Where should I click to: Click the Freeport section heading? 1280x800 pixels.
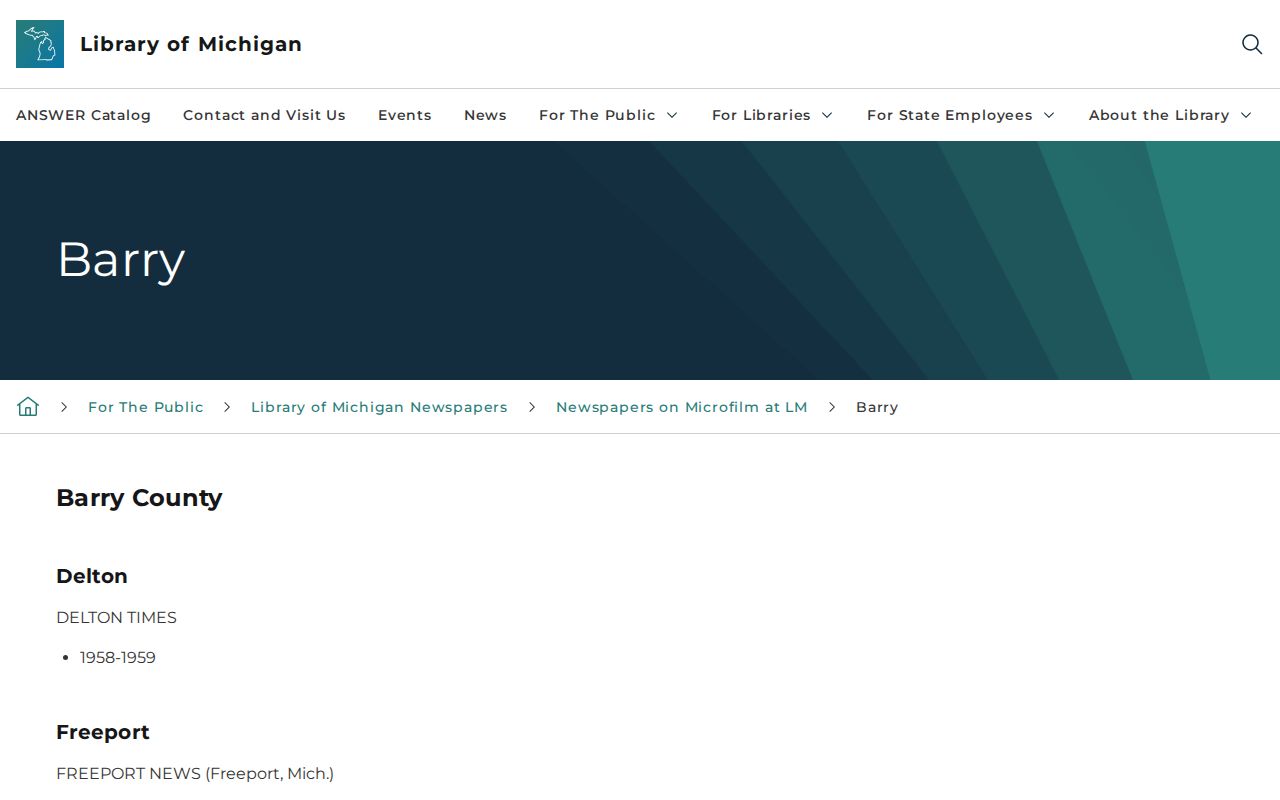click(x=103, y=732)
